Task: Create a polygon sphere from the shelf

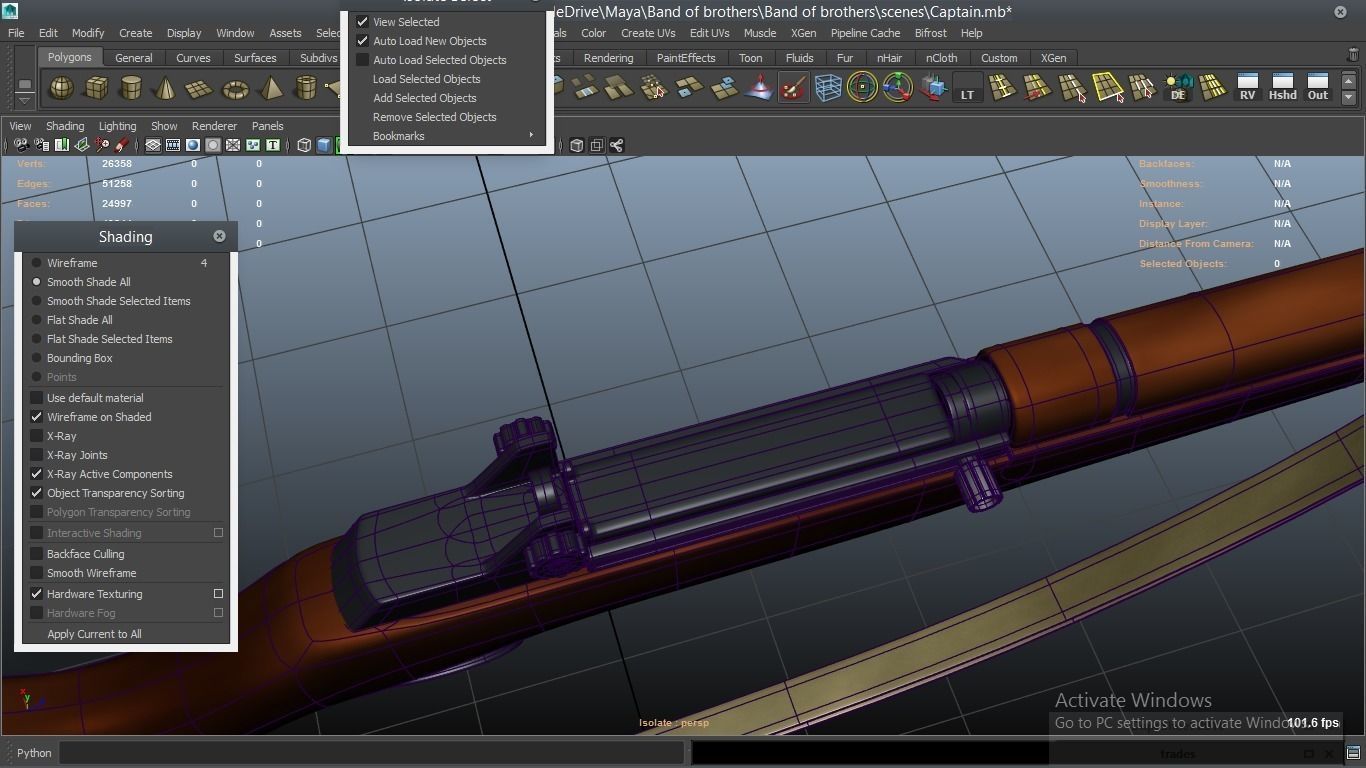Action: (62, 89)
